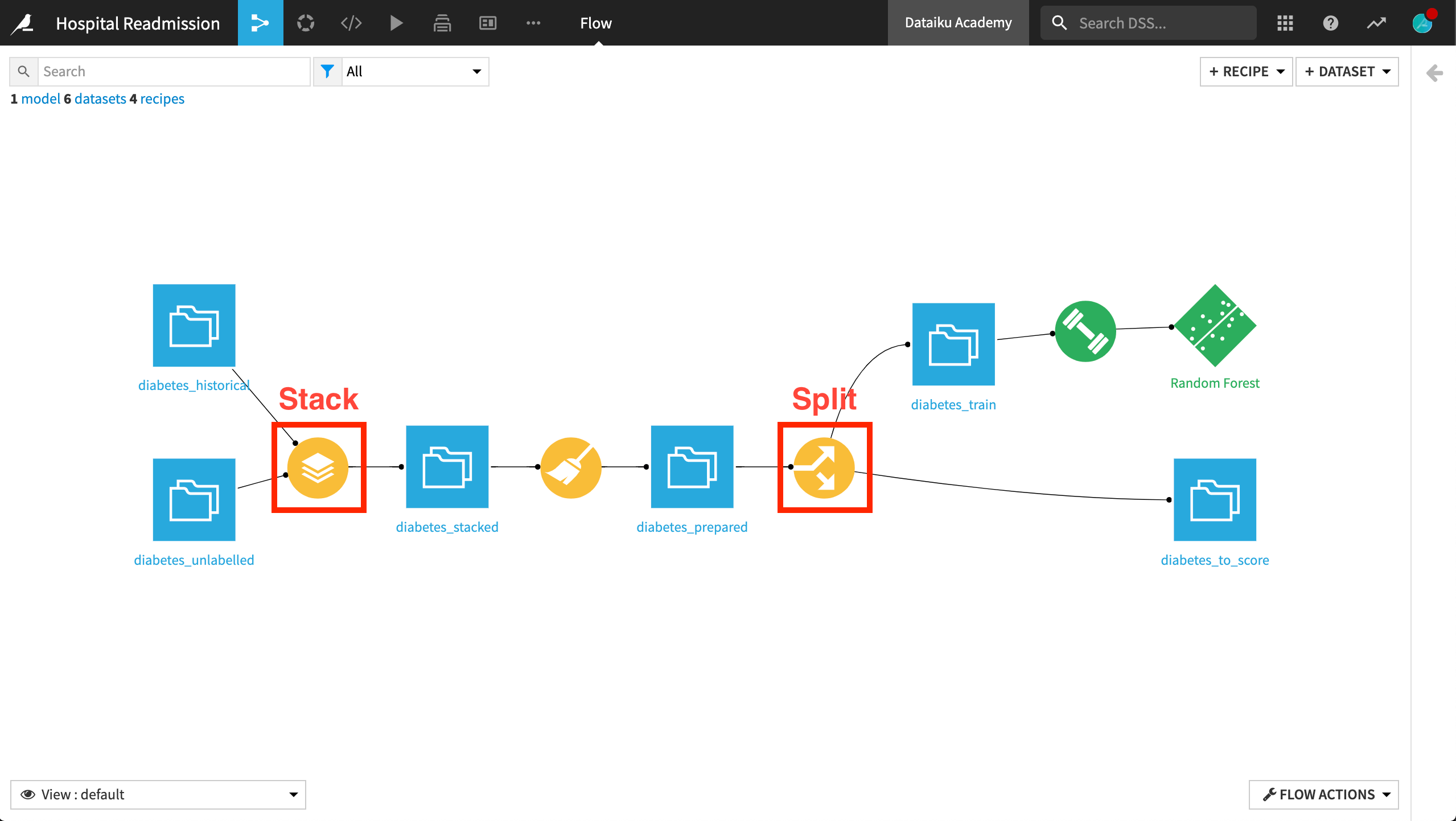Select the Random Forest model node
This screenshot has height=821, width=1456.
tap(1215, 326)
